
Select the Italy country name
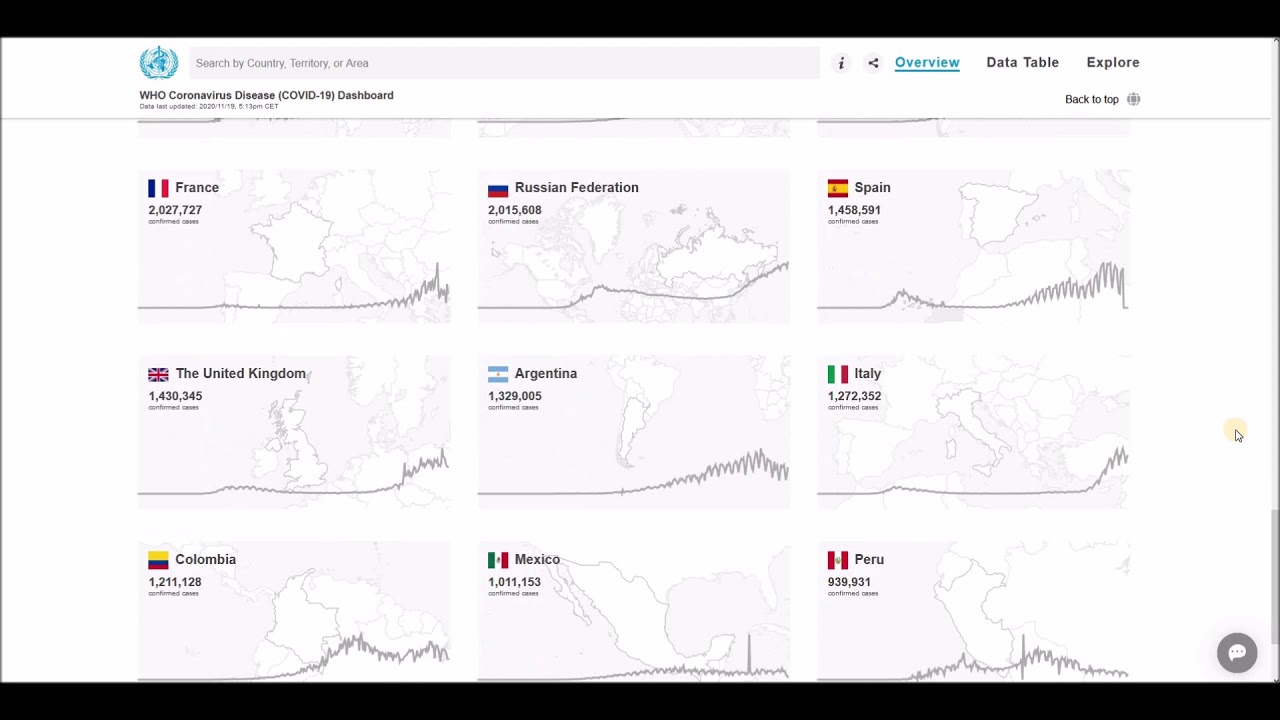[867, 373]
